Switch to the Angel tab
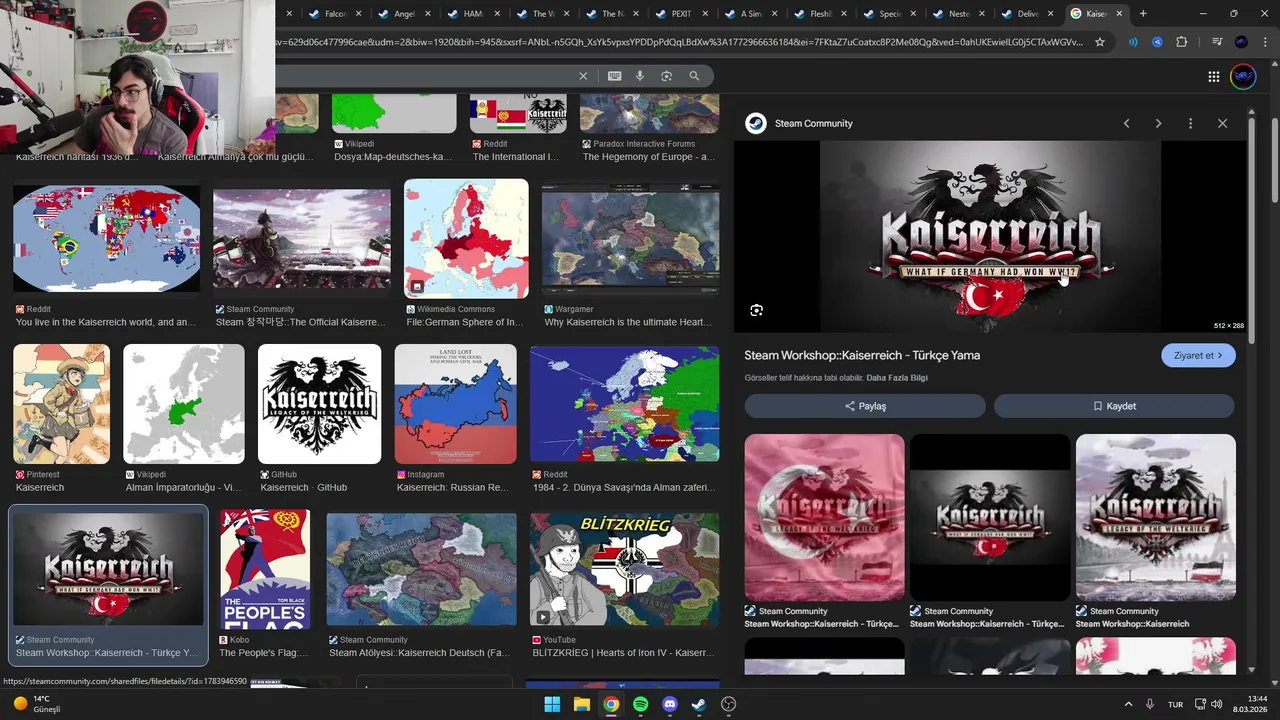Image resolution: width=1280 pixels, height=720 pixels. pos(401,14)
